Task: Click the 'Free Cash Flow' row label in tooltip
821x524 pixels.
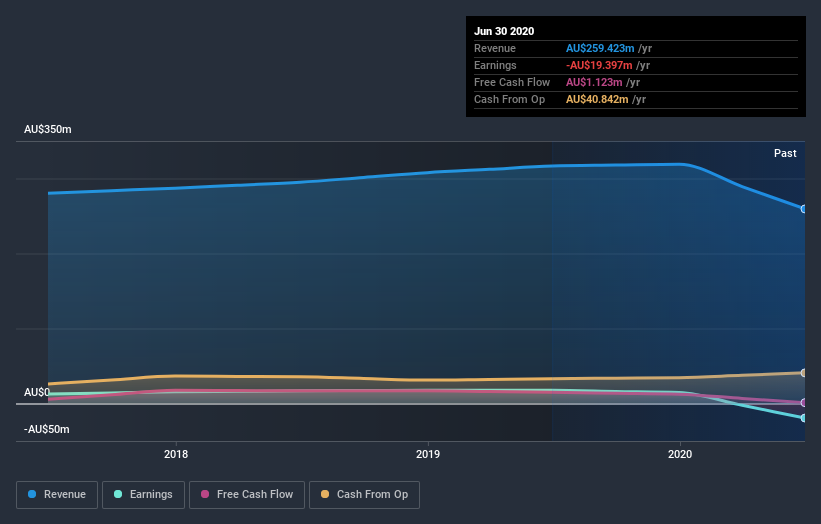Action: click(x=512, y=82)
